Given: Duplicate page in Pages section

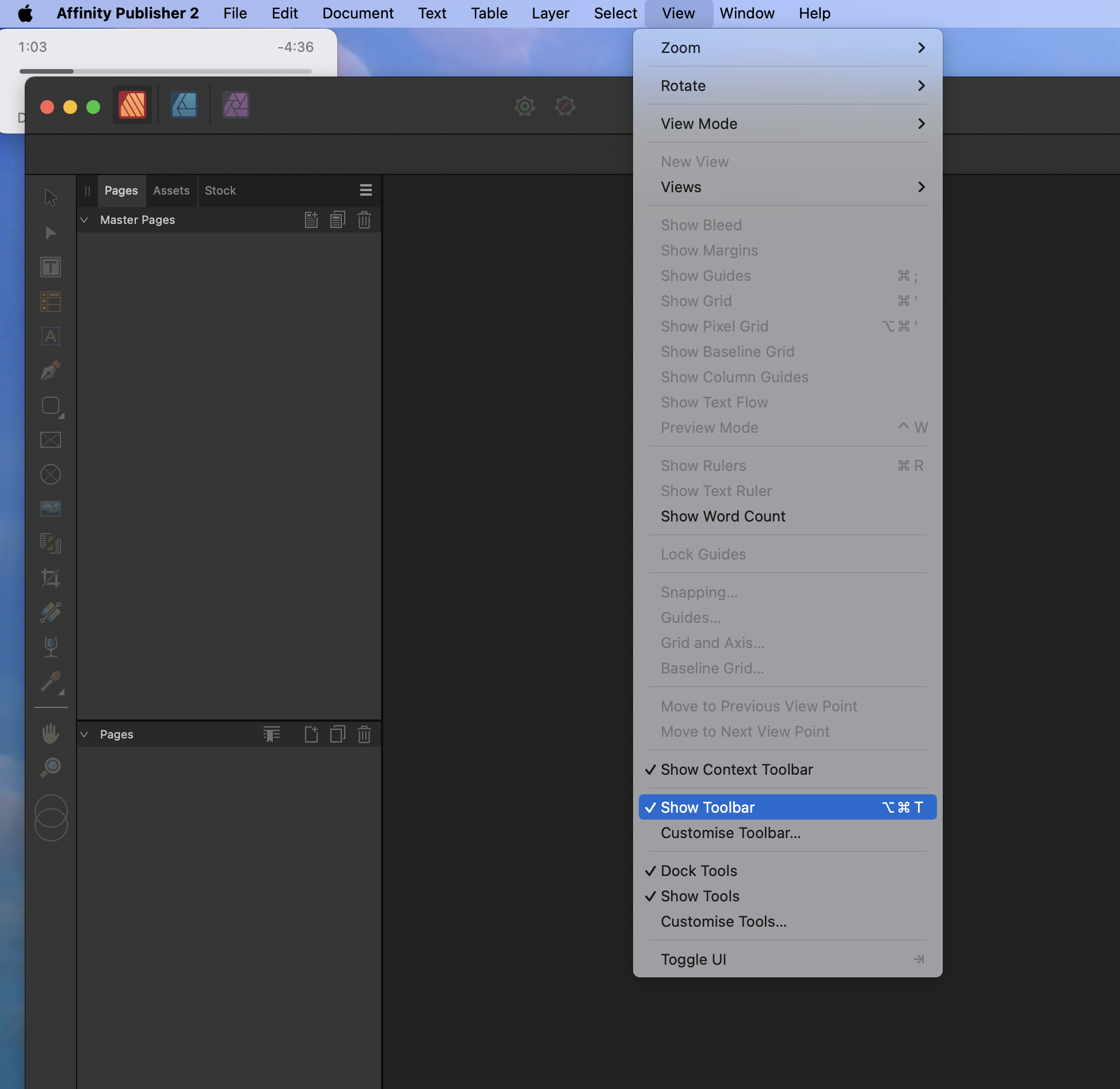Looking at the screenshot, I should pos(338,734).
